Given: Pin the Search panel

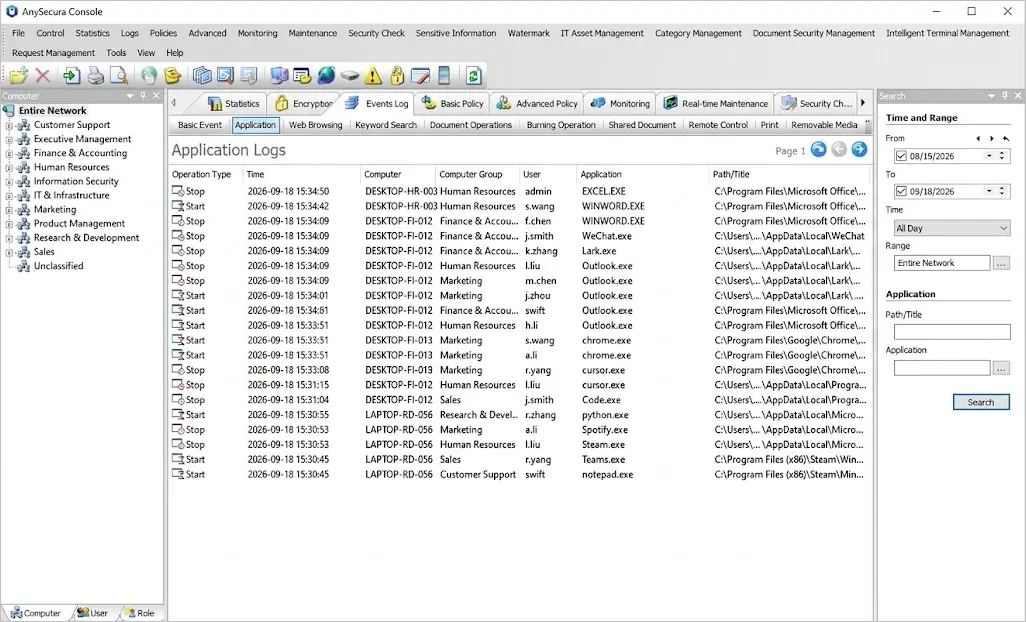Looking at the screenshot, I should click(x=1005, y=95).
